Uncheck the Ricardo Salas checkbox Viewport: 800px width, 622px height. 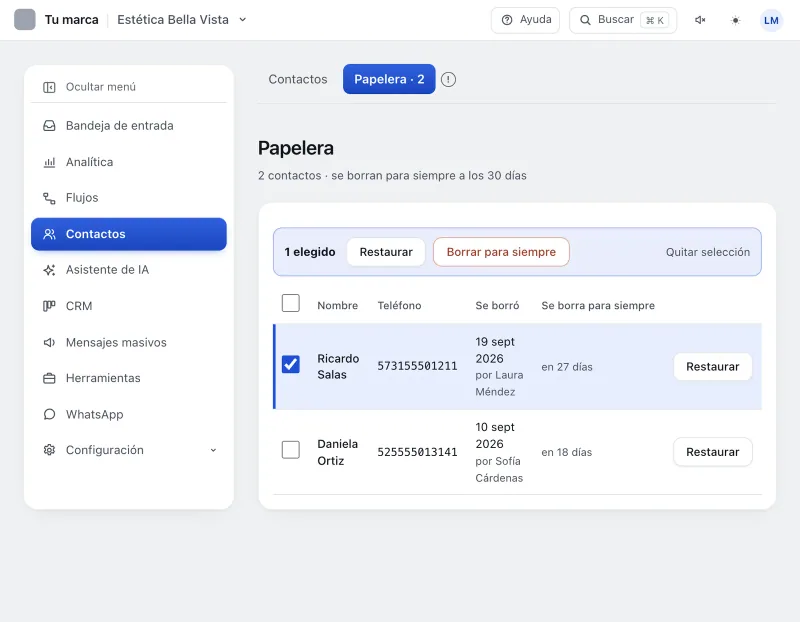[x=291, y=364]
